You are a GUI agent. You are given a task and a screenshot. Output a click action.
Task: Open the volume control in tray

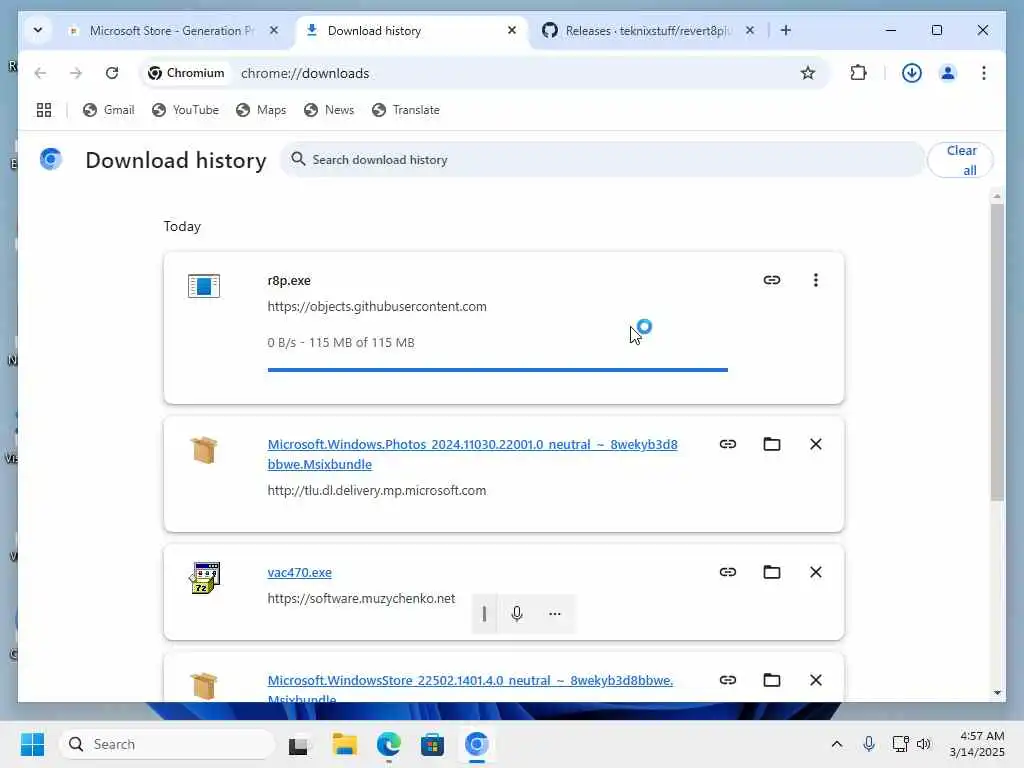click(923, 744)
